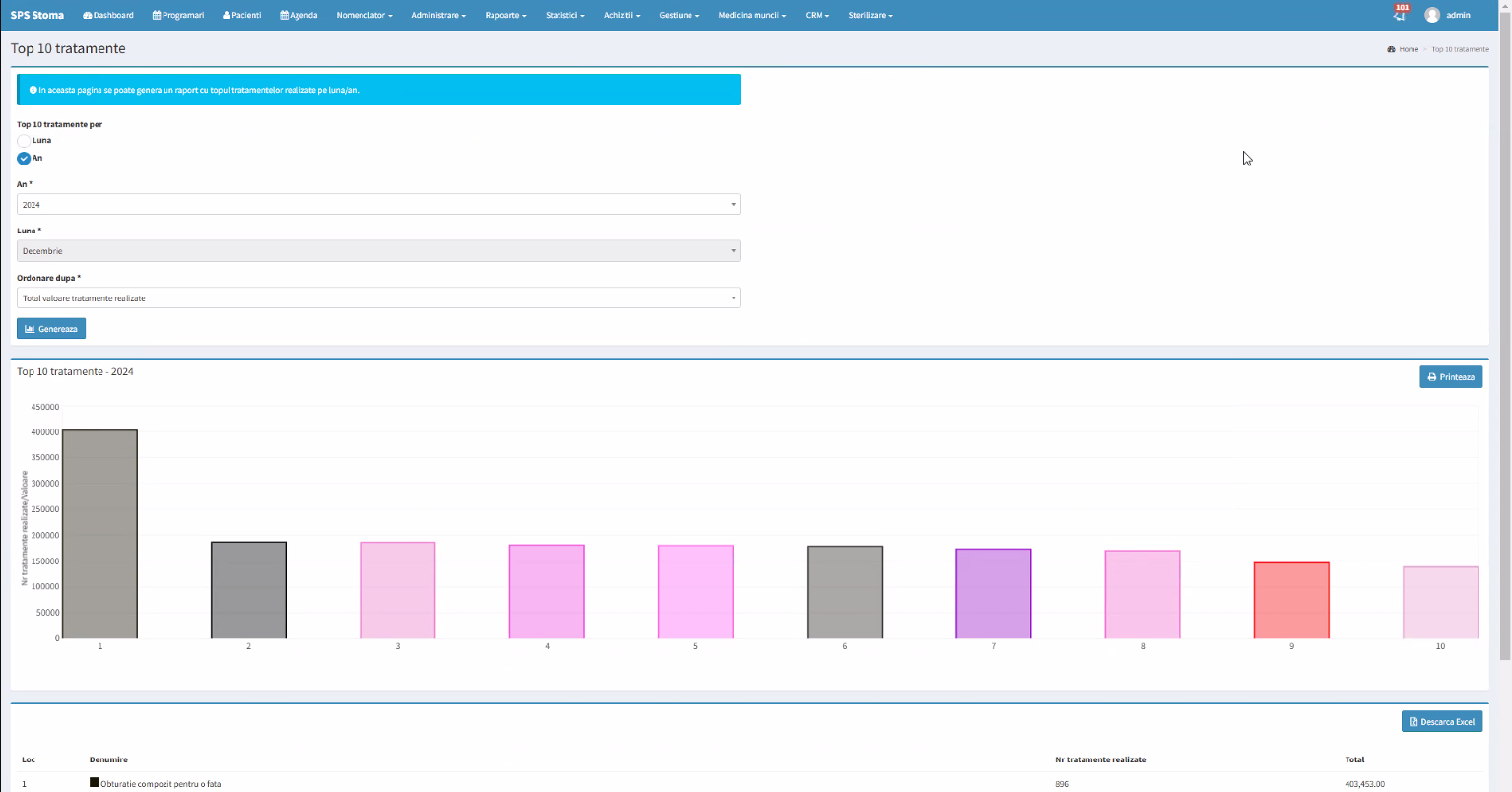Expand the Ordonare dupa dropdown
This screenshot has width=1512, height=792.
(378, 297)
